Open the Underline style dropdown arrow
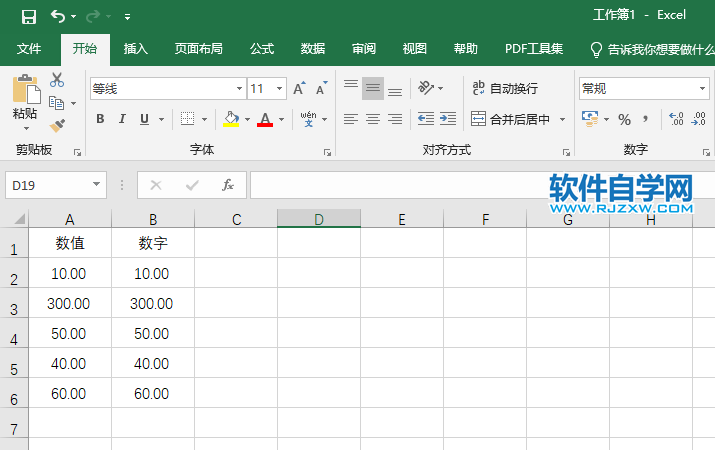Screen dimensions: 715x450 click(x=161, y=119)
